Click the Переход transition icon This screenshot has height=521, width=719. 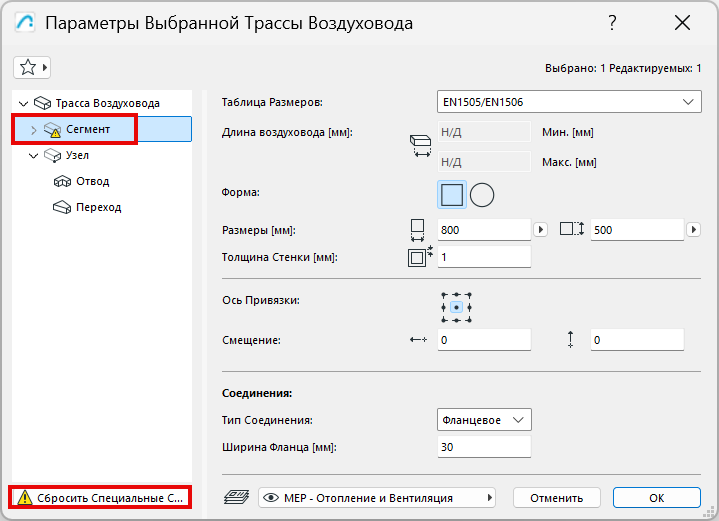(x=62, y=208)
